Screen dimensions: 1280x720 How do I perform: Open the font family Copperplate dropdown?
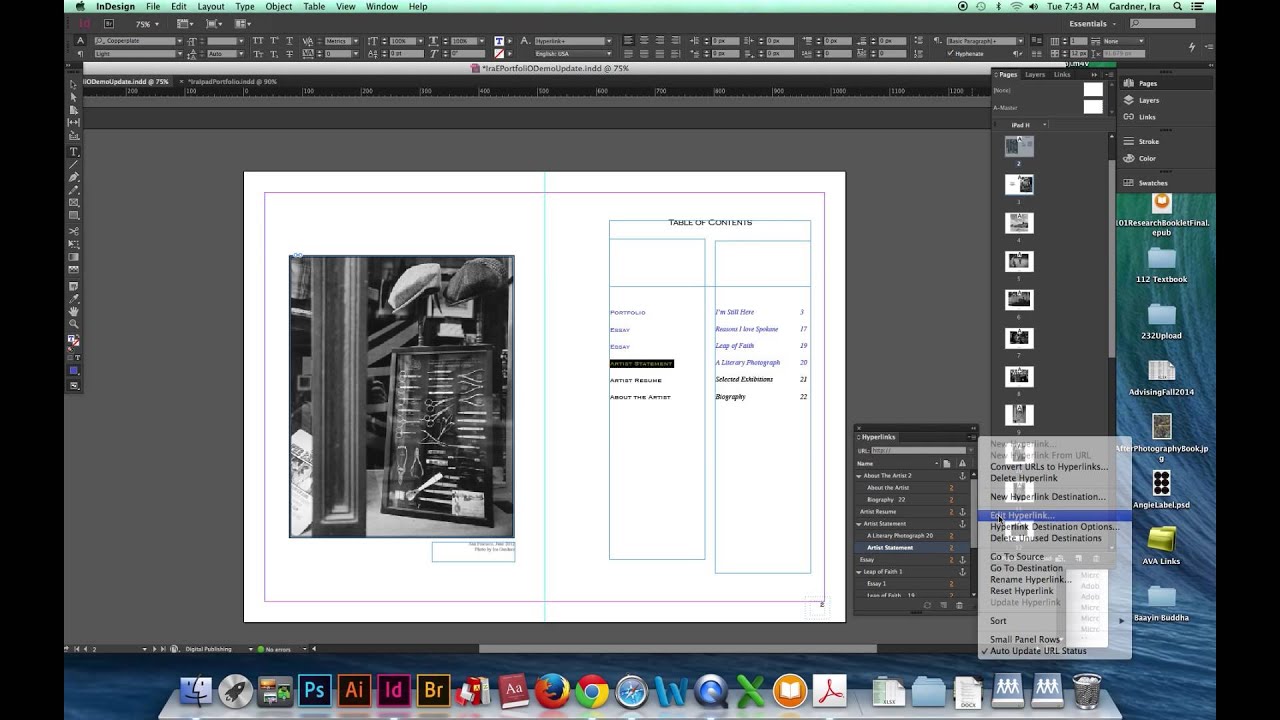point(179,41)
